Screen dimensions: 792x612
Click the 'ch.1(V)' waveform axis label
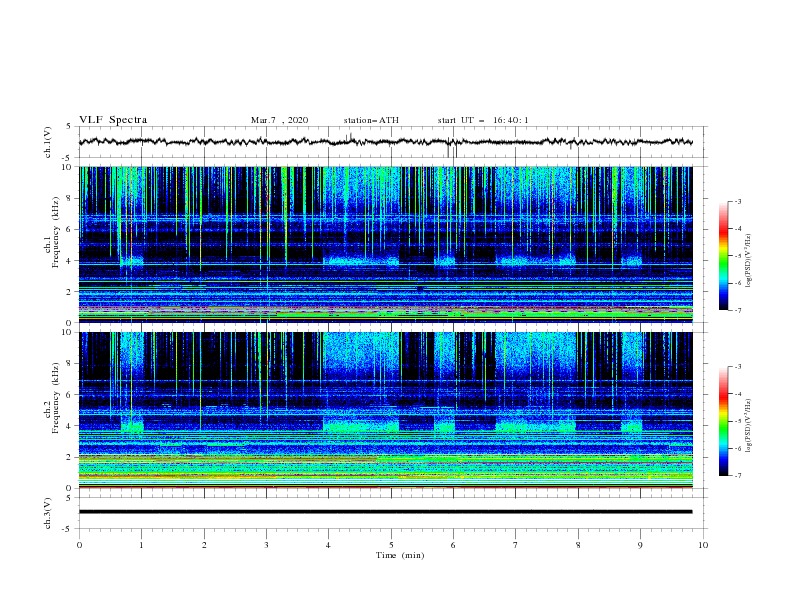coord(48,142)
